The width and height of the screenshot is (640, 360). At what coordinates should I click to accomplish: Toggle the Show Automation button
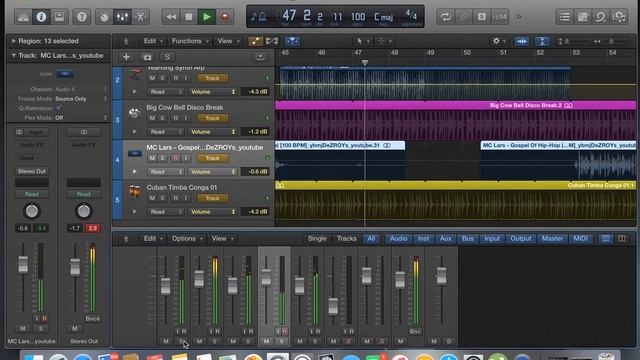255,41
